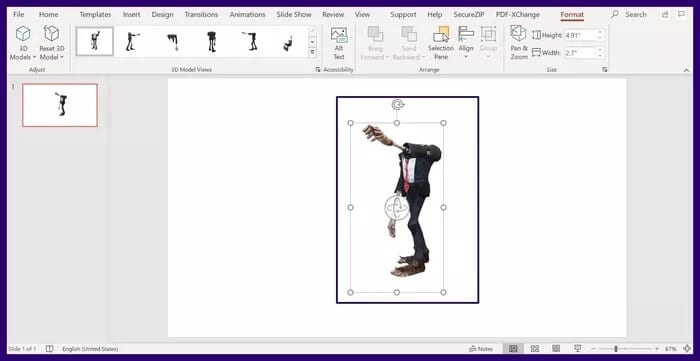
Task: Increase the Width with the up stepper
Action: click(x=600, y=50)
